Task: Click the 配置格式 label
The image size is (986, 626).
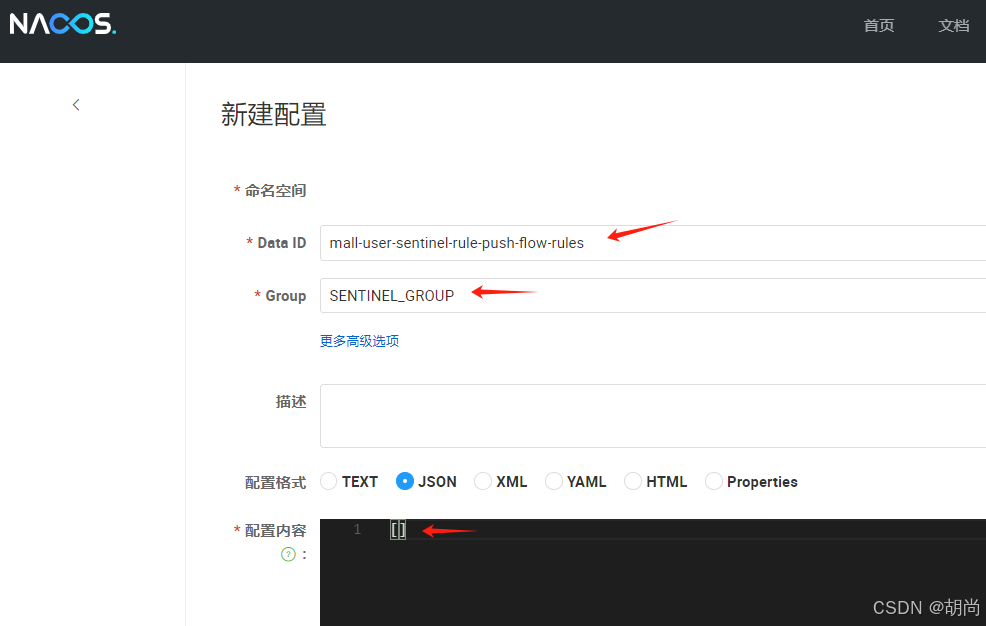Action: pos(275,483)
